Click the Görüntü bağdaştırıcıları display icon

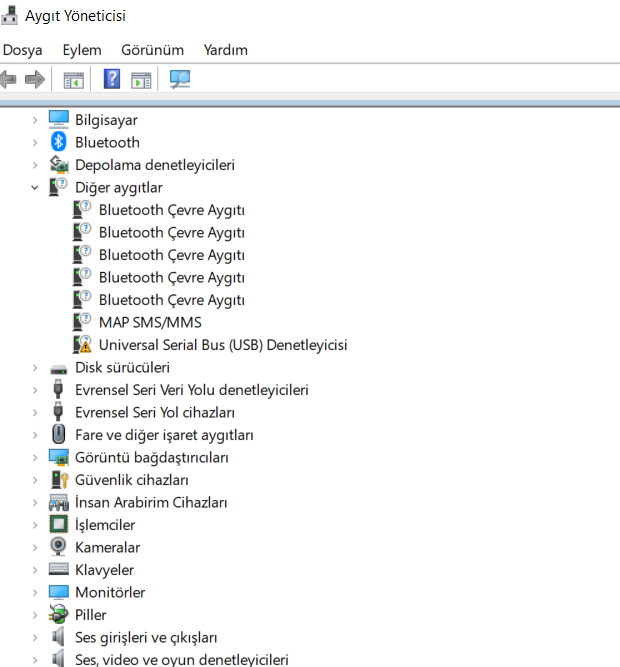tap(59, 457)
